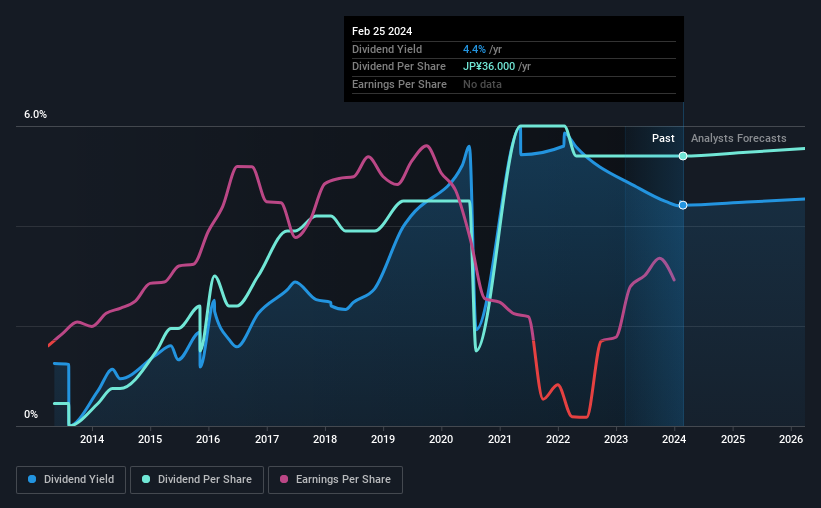This screenshot has height=508, width=821.
Task: Click the 4.4% dividend yield value in tooltip
Action: [x=474, y=49]
